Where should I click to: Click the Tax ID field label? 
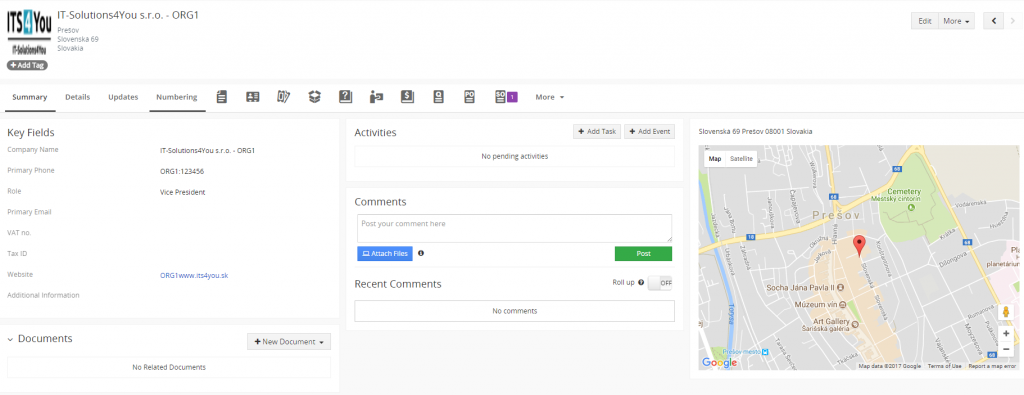16,253
